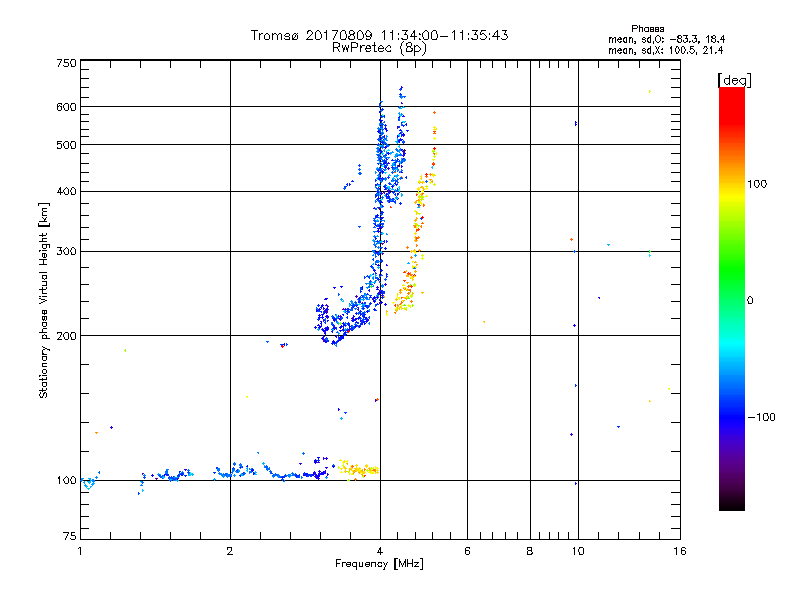
Task: Click the "mean, sd,O: -83.3, 18.4" statistic
Action: pyautogui.click(x=666, y=39)
